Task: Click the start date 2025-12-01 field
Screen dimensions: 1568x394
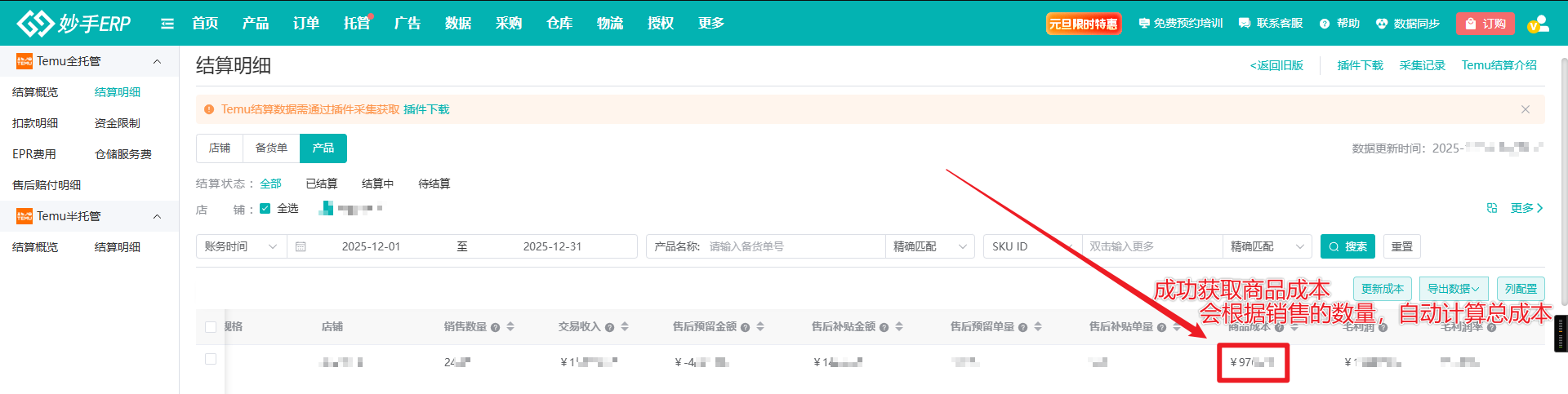Action: tap(372, 246)
